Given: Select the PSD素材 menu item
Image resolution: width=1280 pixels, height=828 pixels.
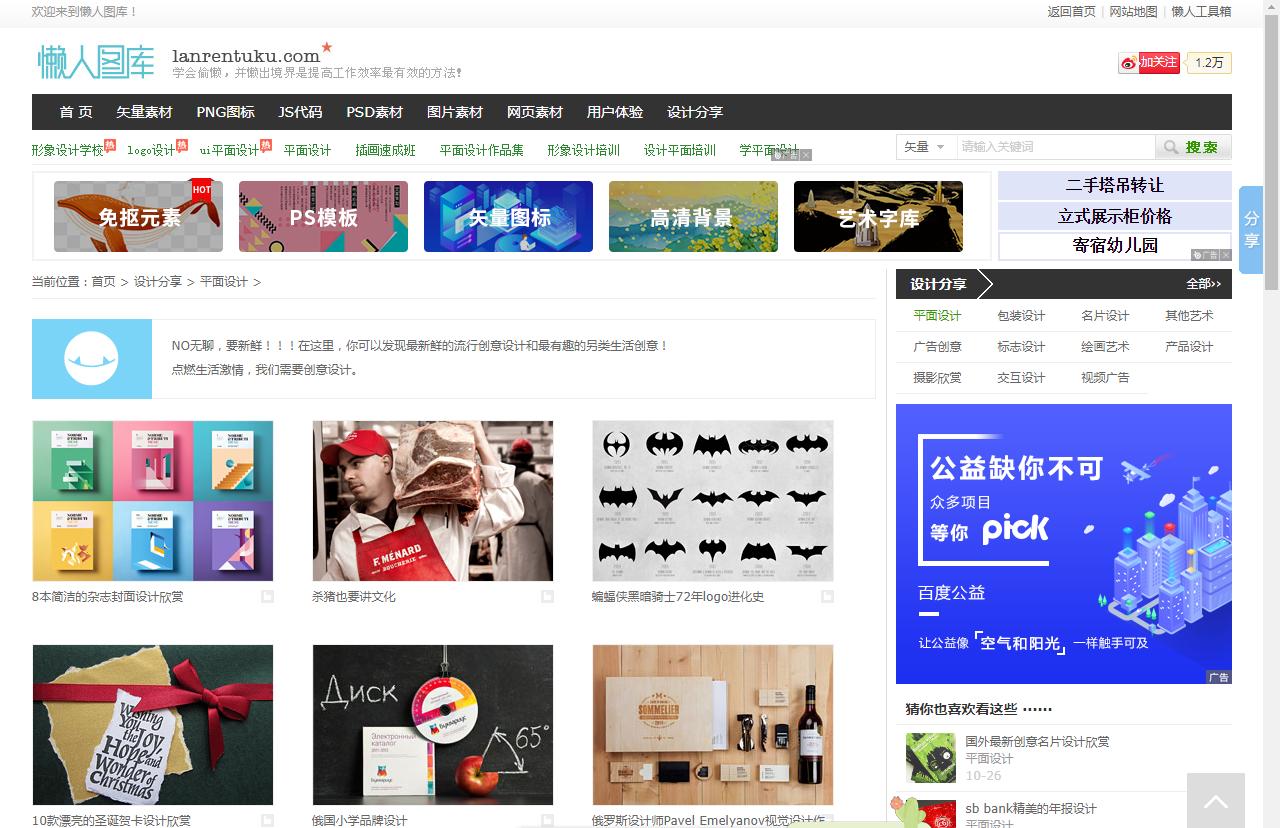Looking at the screenshot, I should pyautogui.click(x=373, y=112).
